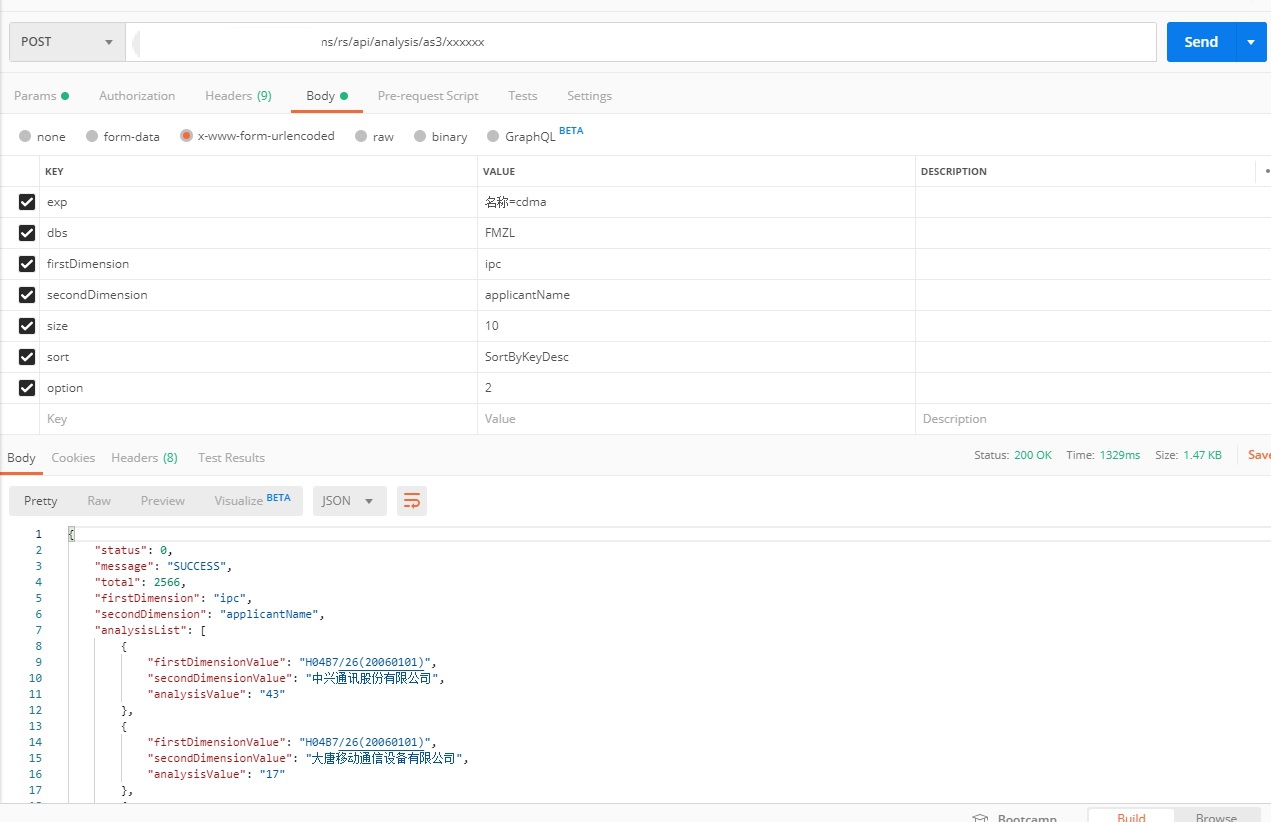Toggle the secondDimension row checkbox

(x=27, y=295)
